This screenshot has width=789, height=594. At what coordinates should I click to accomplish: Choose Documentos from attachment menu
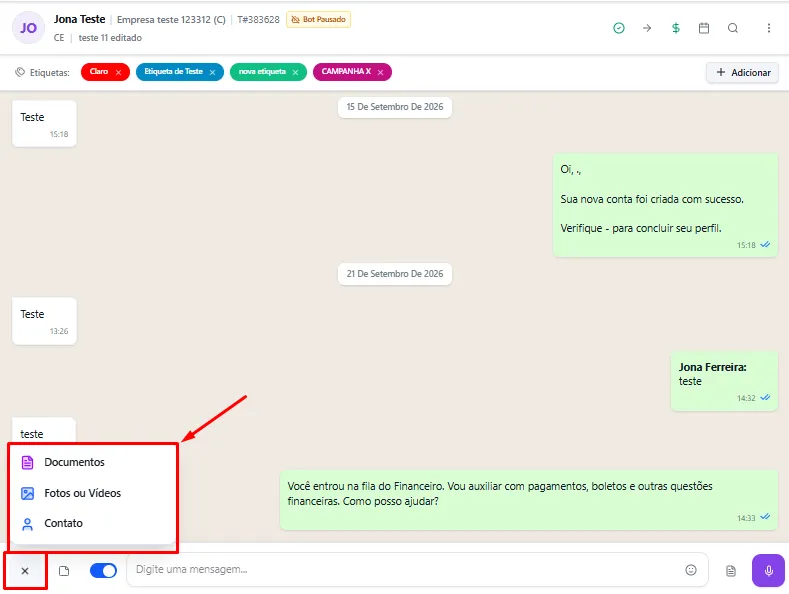[x=94, y=462]
